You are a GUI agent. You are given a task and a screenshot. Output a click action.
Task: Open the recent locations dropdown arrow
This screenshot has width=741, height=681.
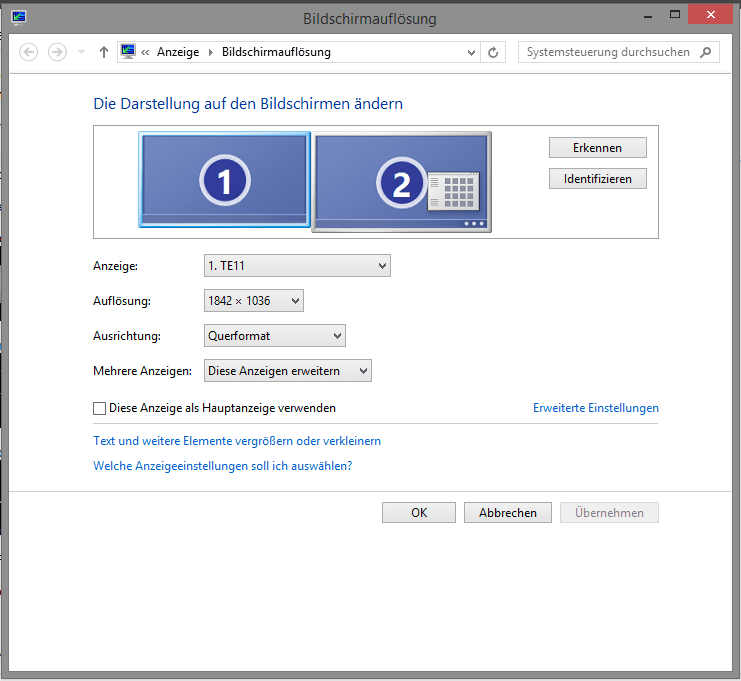click(x=81, y=52)
